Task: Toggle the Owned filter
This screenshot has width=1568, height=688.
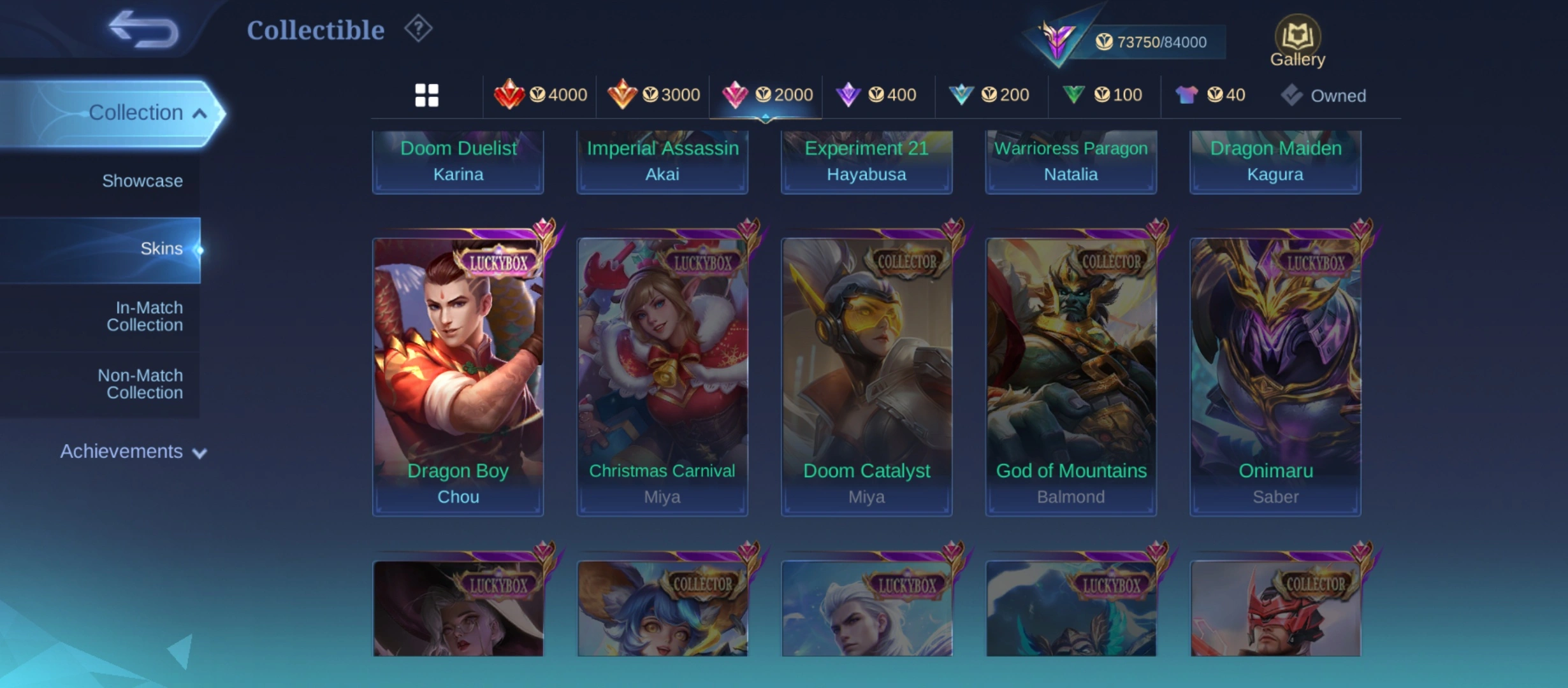Action: tap(1323, 96)
